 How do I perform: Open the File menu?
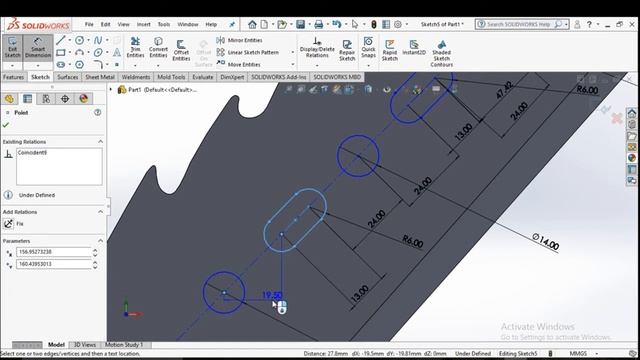[89, 24]
